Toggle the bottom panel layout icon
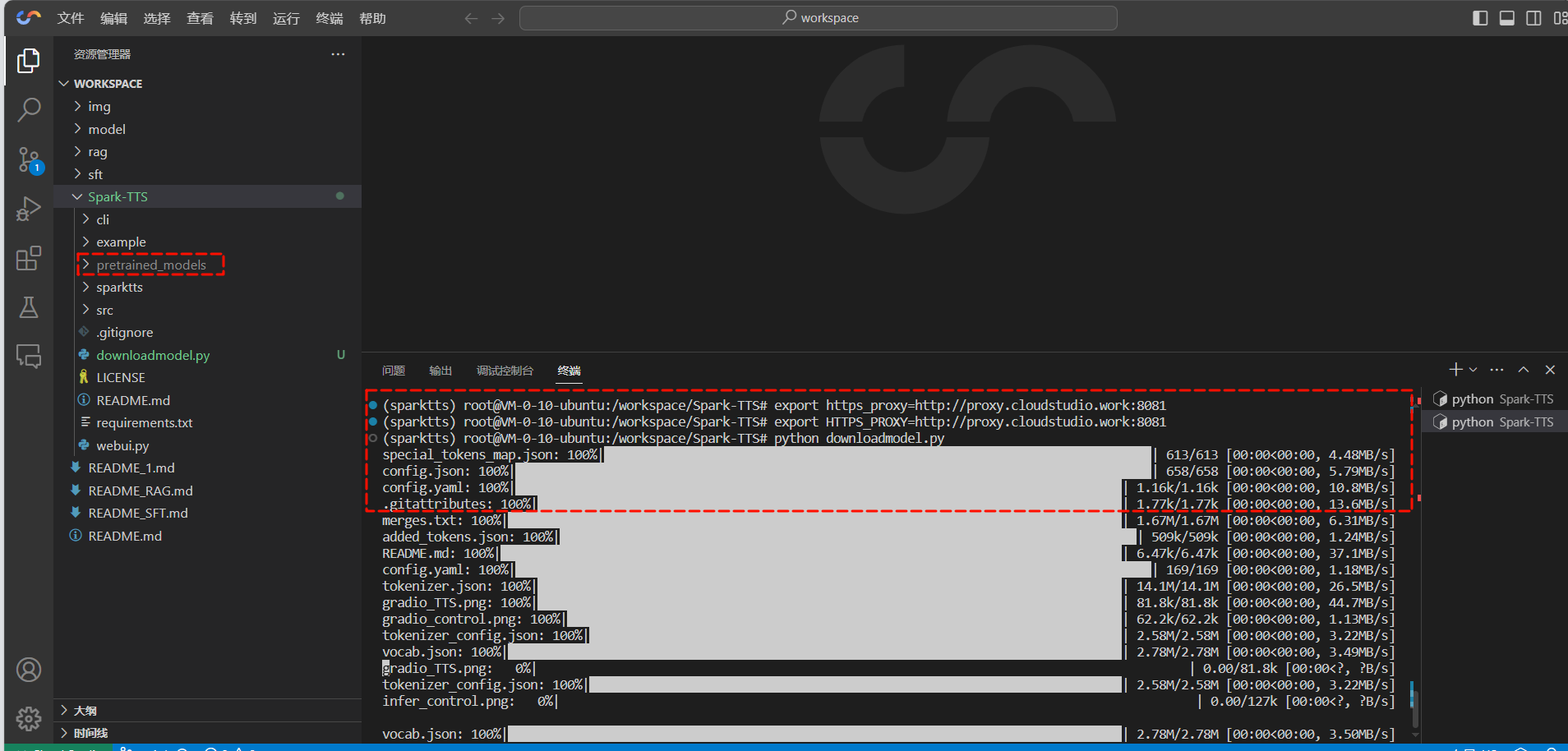This screenshot has width=1568, height=751. point(1507,18)
